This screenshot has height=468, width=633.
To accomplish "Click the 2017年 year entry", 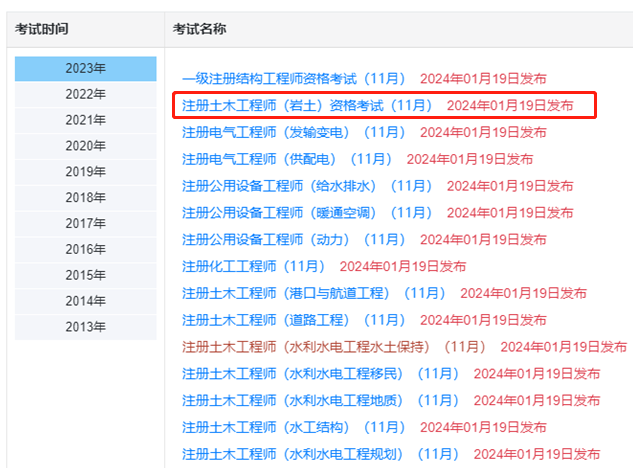I will point(85,223).
